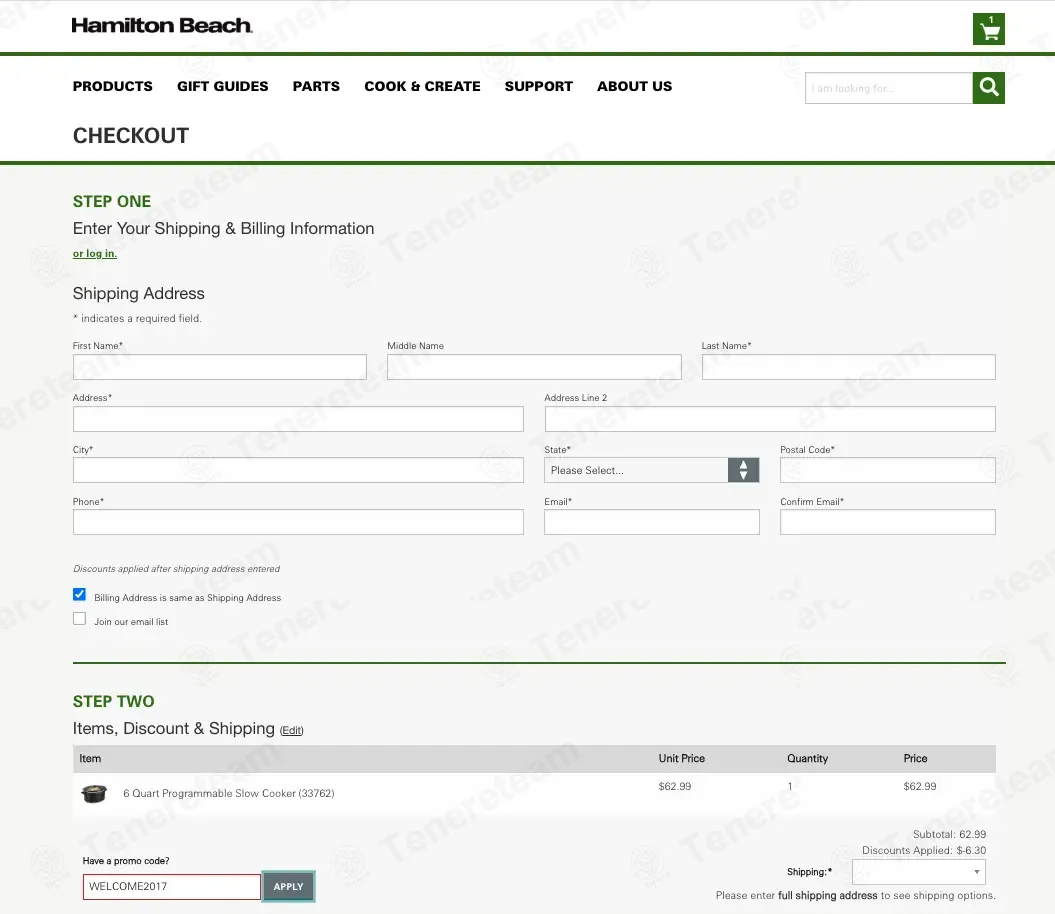Click the Email field
The image size is (1055, 914).
(651, 522)
